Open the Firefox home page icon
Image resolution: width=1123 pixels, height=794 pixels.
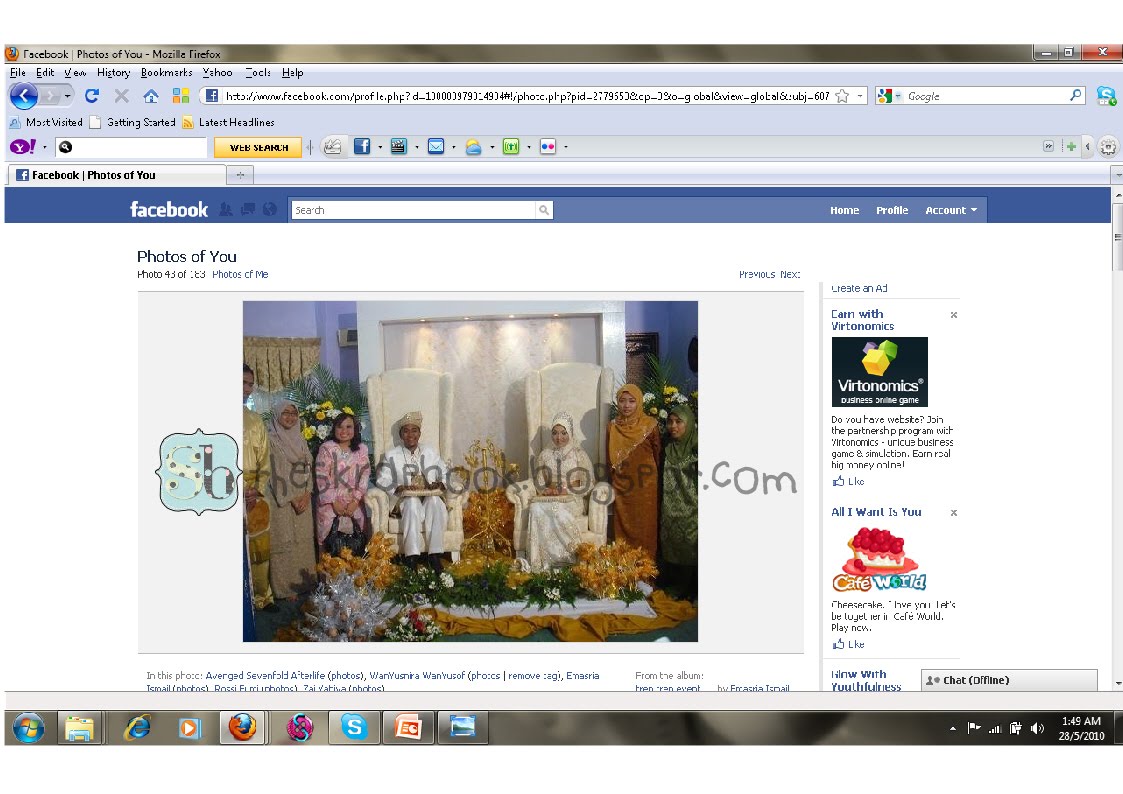pyautogui.click(x=150, y=96)
